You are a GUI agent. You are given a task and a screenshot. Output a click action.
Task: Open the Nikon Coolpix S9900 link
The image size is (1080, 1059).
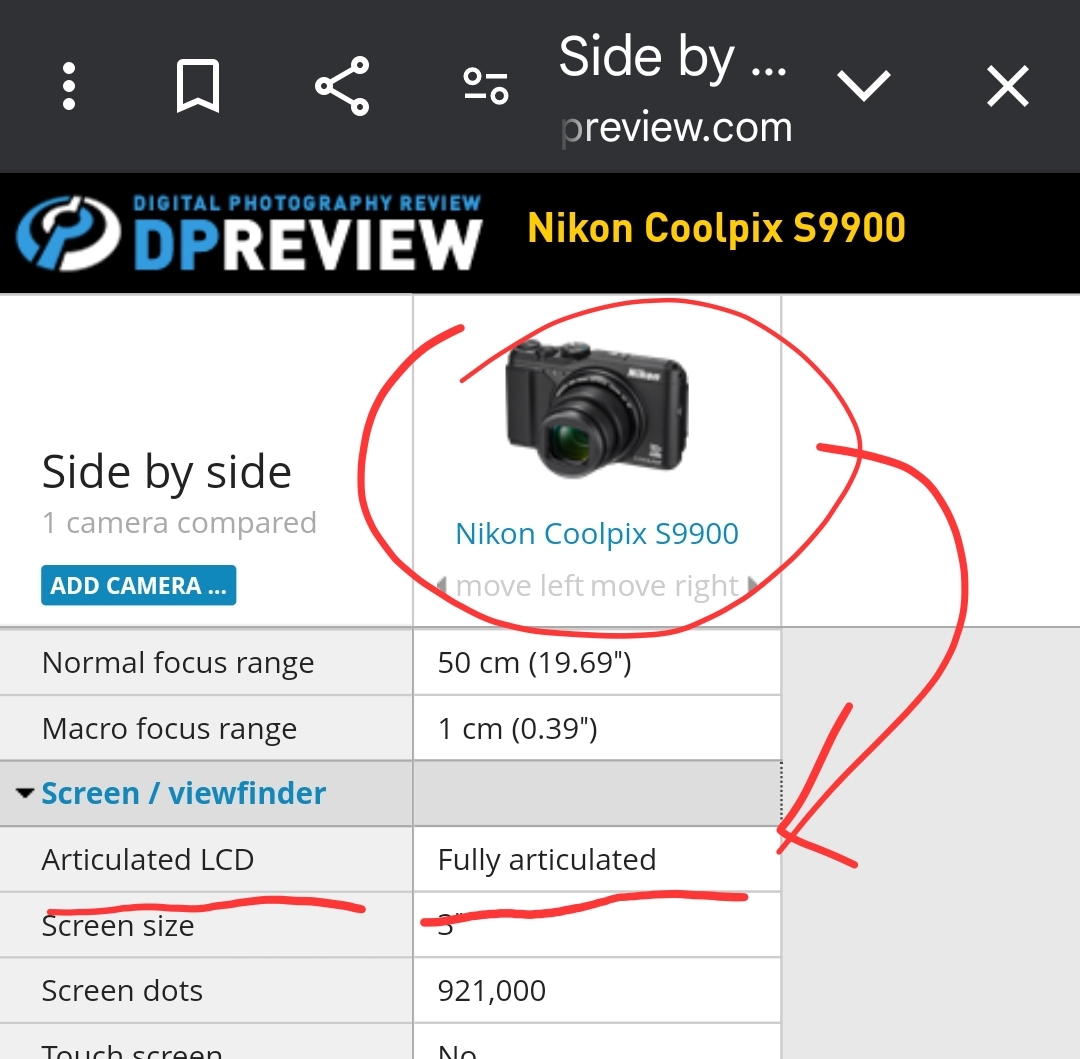point(596,534)
